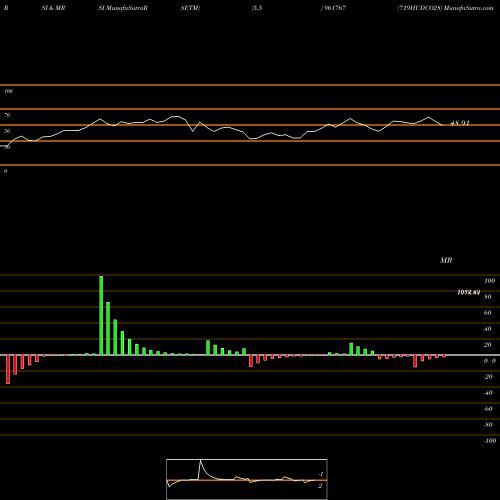Click the MR panel title label
Image resolution: width=500 pixels, height=500 pixels.
(446, 260)
